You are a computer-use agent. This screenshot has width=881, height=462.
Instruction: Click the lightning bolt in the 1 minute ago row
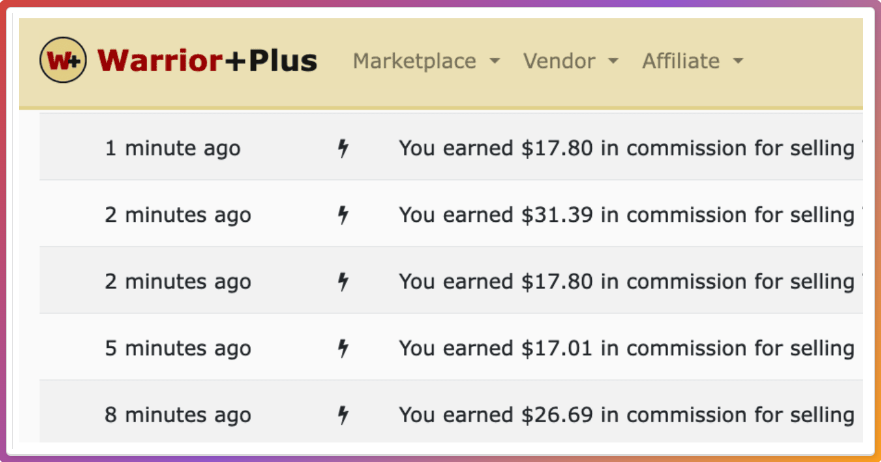343,149
